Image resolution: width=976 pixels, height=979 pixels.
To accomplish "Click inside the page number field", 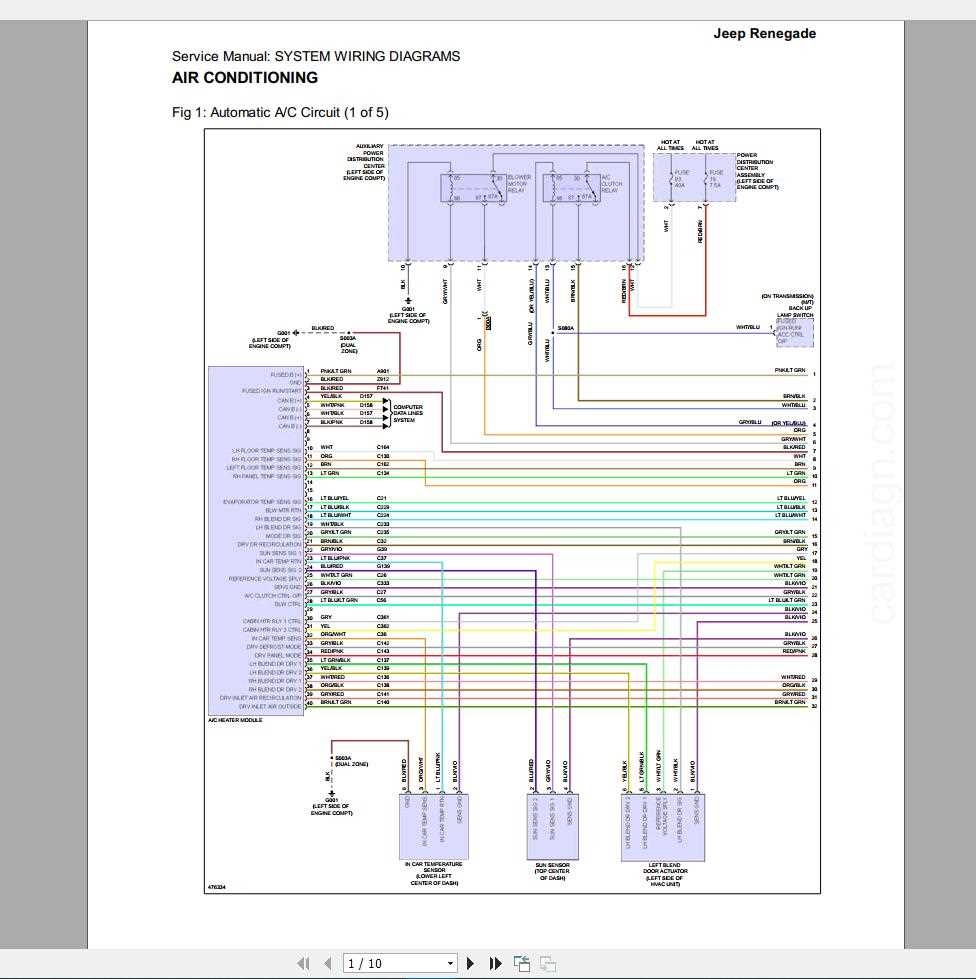I will [390, 963].
